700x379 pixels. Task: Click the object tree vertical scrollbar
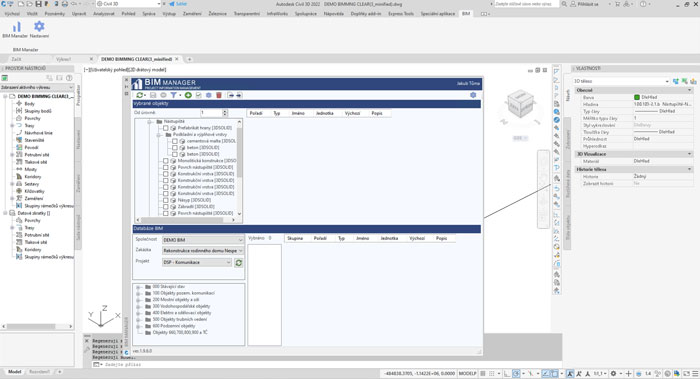click(x=239, y=167)
